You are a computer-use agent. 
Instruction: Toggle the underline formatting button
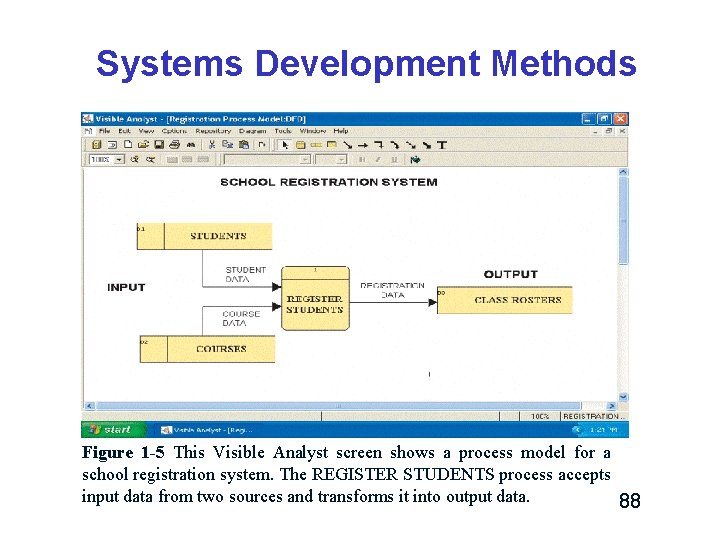pyautogui.click(x=394, y=159)
